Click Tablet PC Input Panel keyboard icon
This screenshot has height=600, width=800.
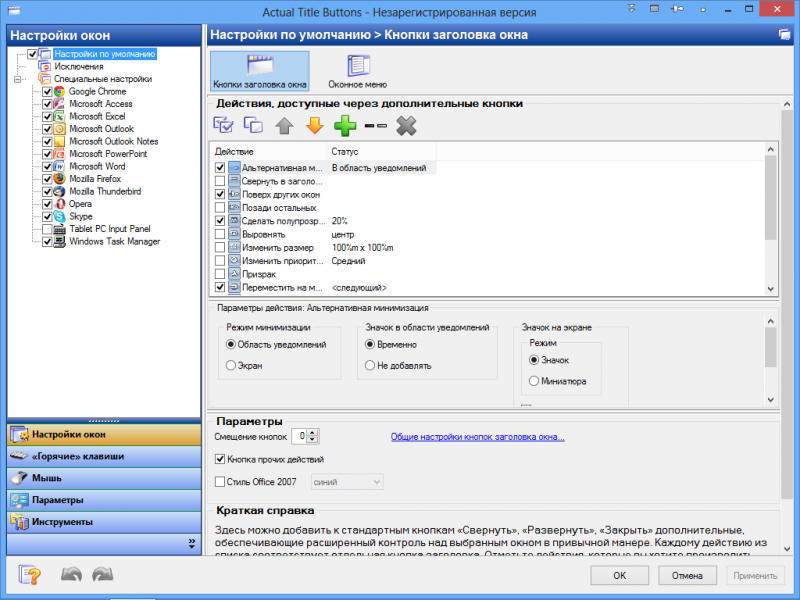[60, 229]
